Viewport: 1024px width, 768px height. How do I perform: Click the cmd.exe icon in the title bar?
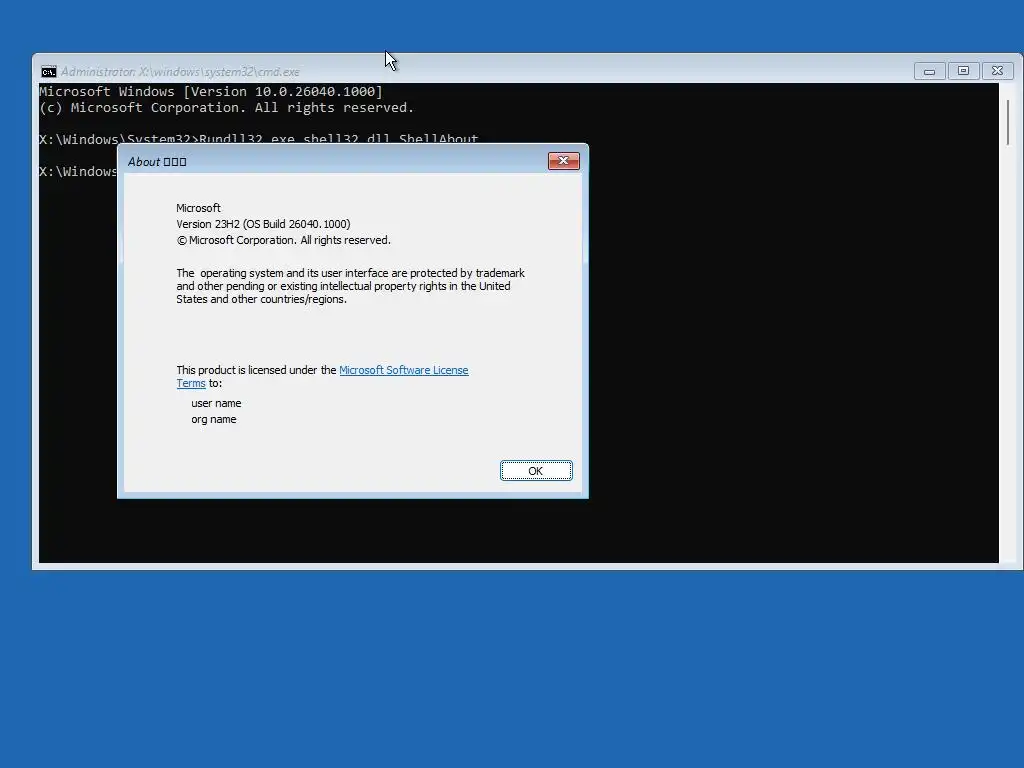(48, 71)
